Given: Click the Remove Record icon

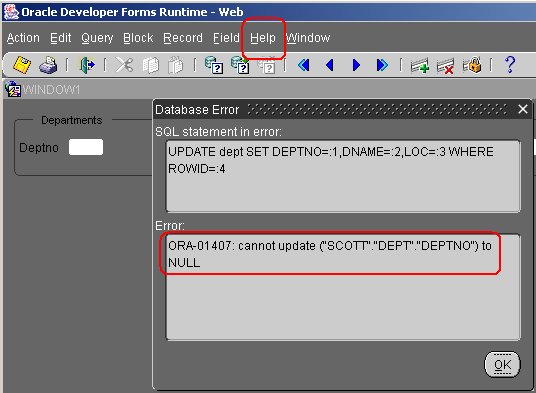Looking at the screenshot, I should click(x=445, y=65).
